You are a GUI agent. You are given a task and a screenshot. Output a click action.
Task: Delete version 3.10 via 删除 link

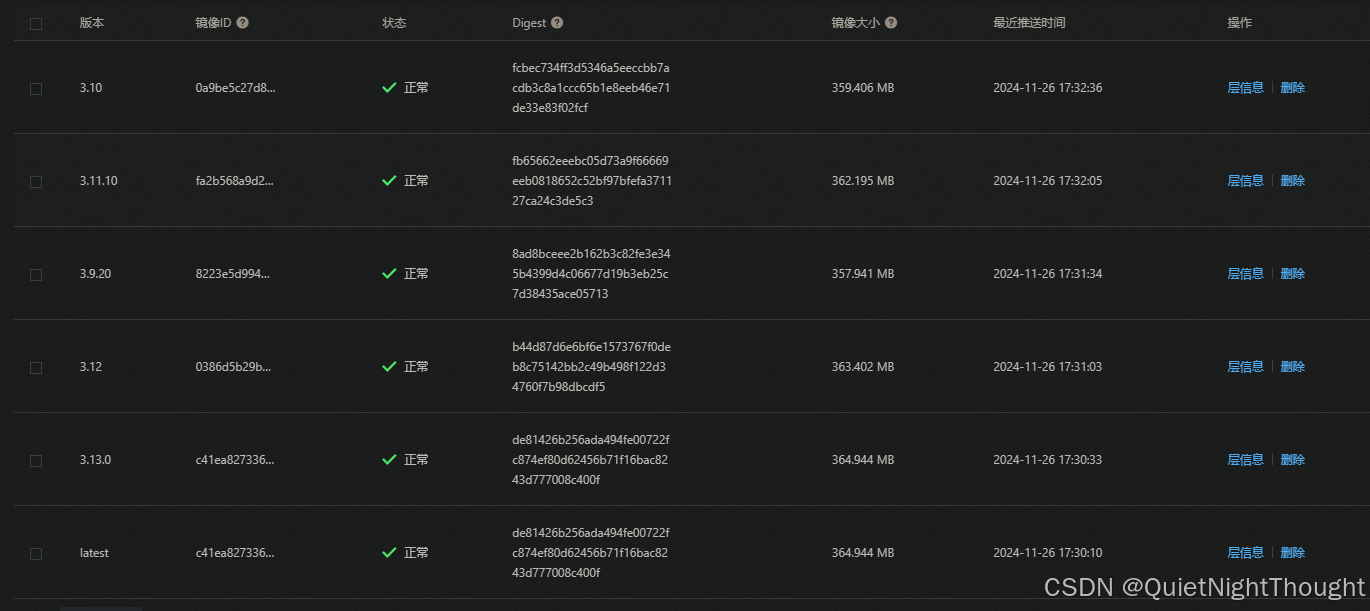click(x=1292, y=88)
